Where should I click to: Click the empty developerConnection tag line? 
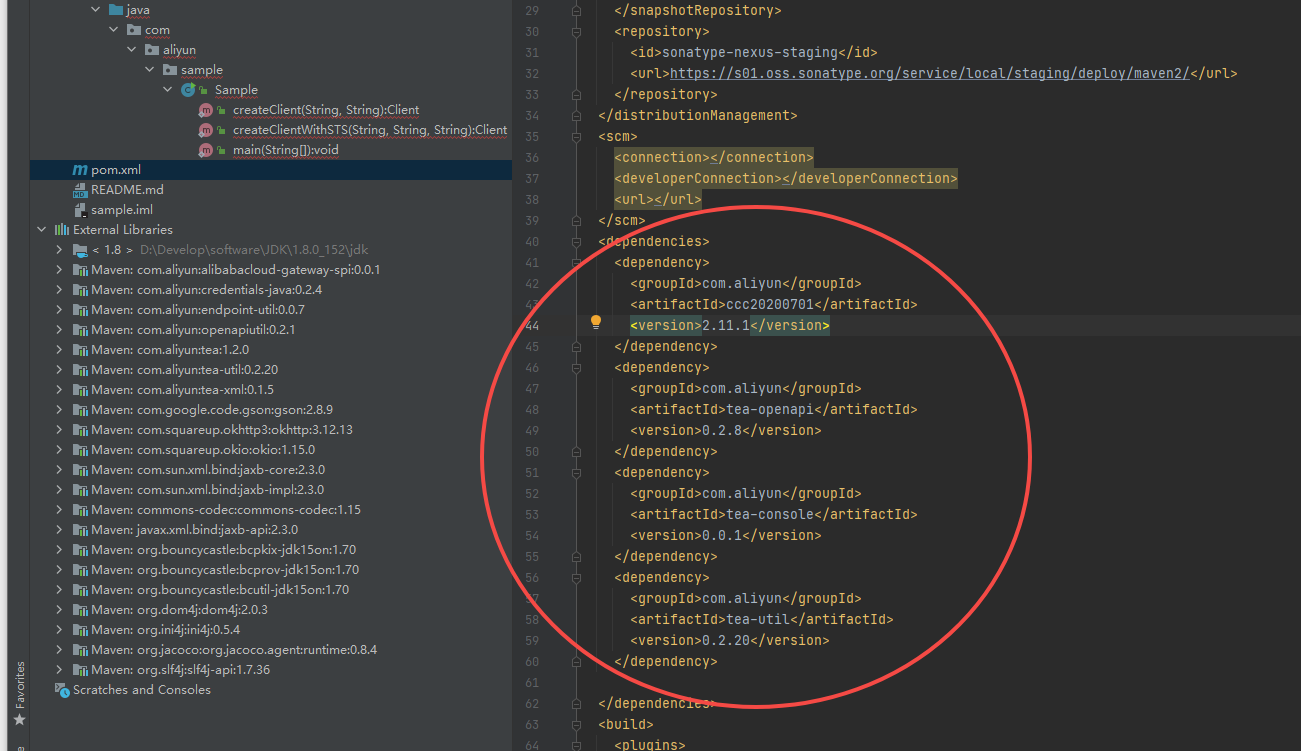[786, 178]
